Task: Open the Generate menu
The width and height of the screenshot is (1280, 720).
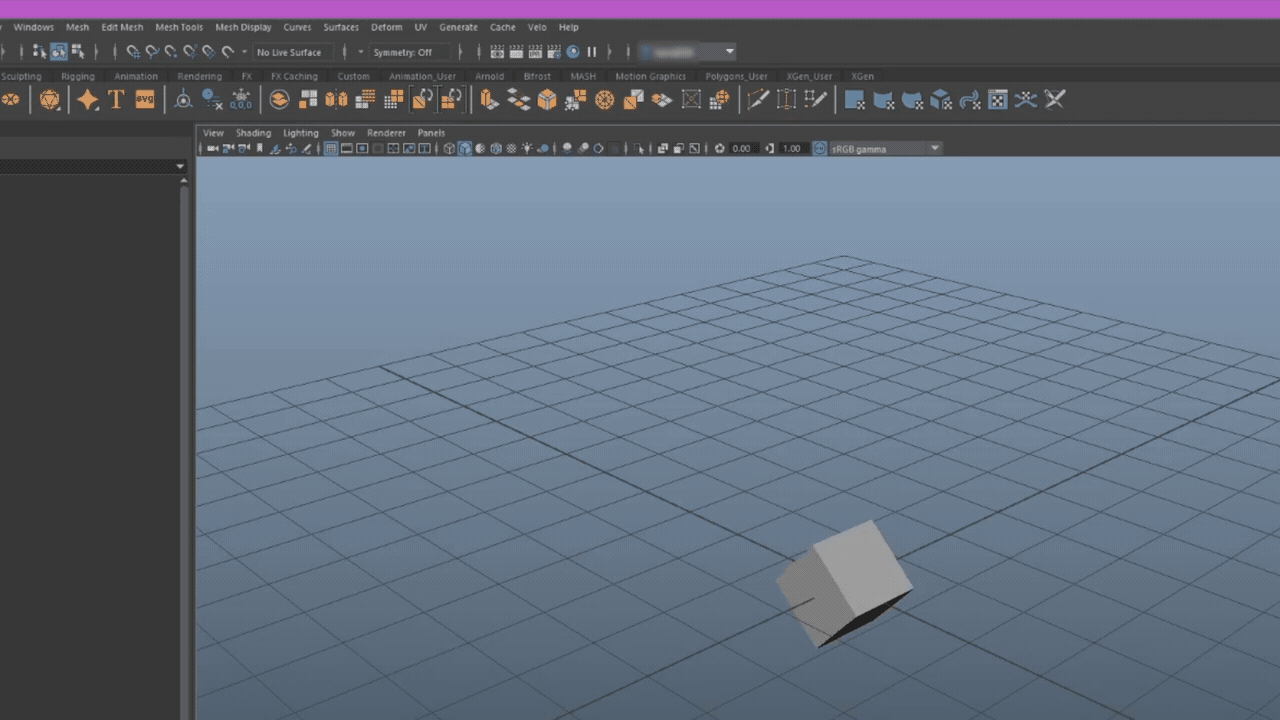Action: click(458, 27)
